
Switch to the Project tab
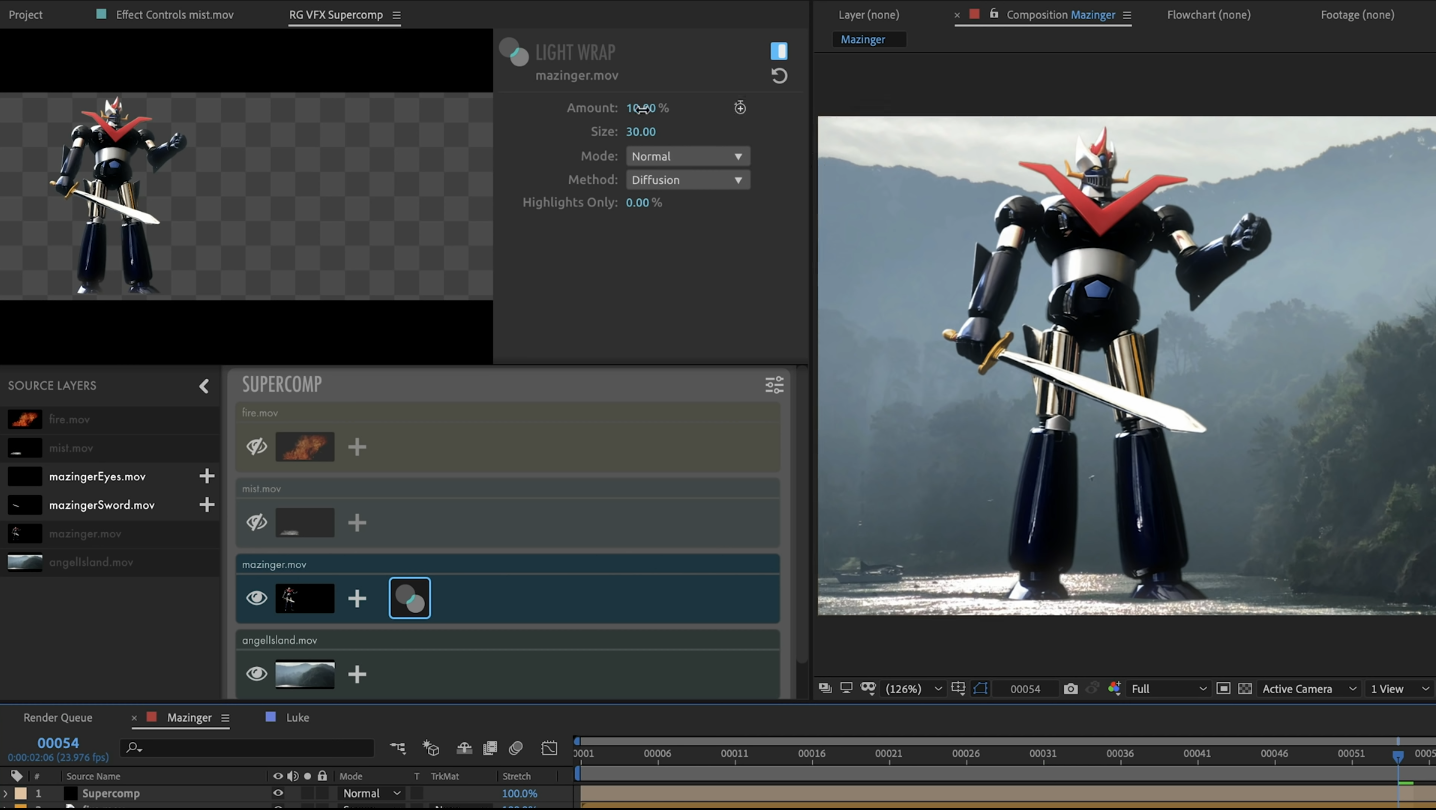pos(26,15)
